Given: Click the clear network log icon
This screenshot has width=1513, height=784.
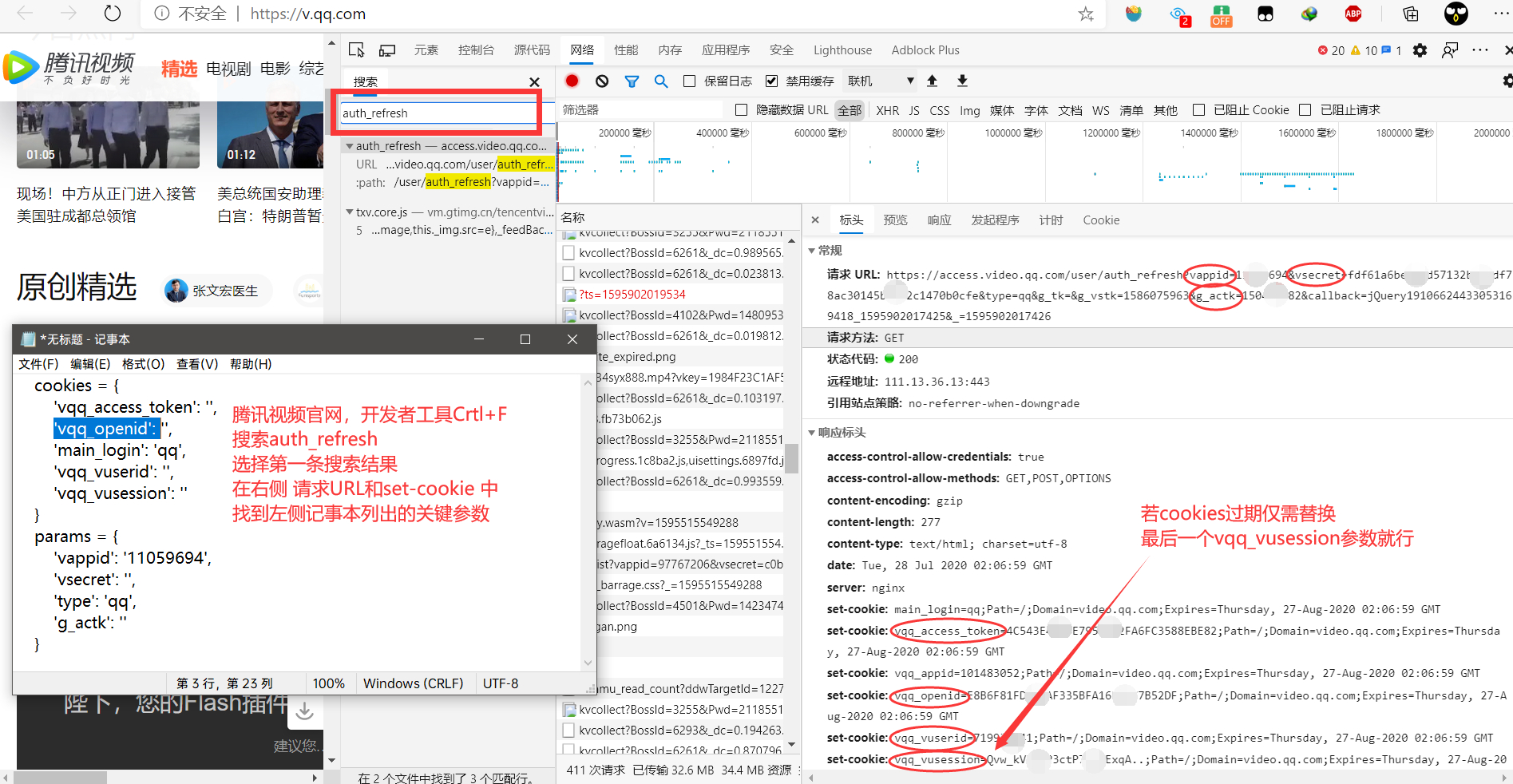Looking at the screenshot, I should 602,81.
